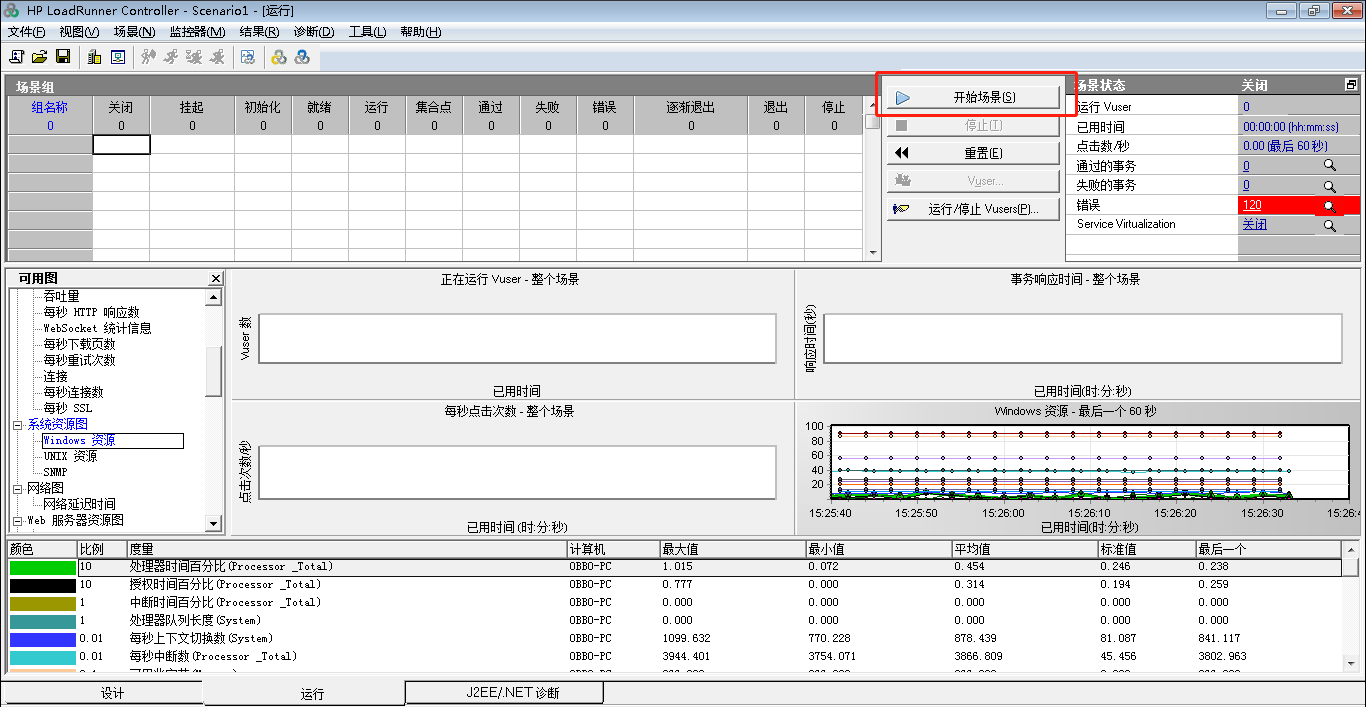This screenshot has width=1366, height=707.
Task: Close the 可用图 panel
Action: (215, 279)
